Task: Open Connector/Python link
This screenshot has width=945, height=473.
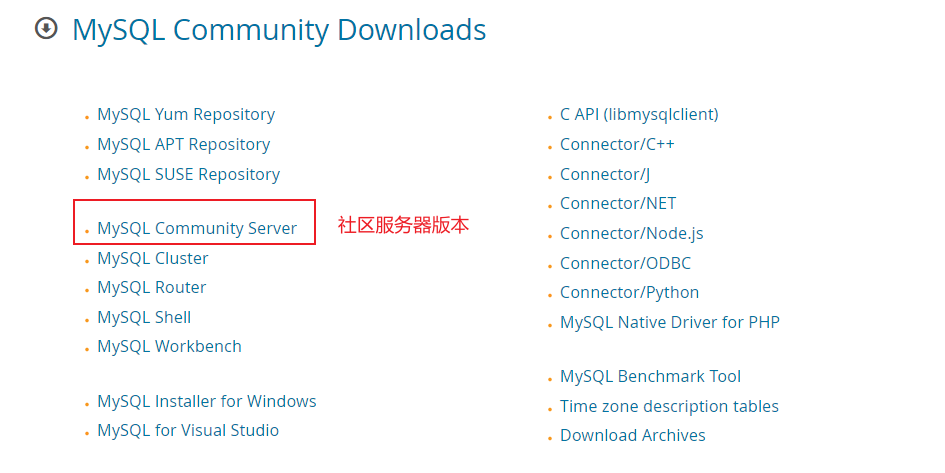Action: (630, 293)
